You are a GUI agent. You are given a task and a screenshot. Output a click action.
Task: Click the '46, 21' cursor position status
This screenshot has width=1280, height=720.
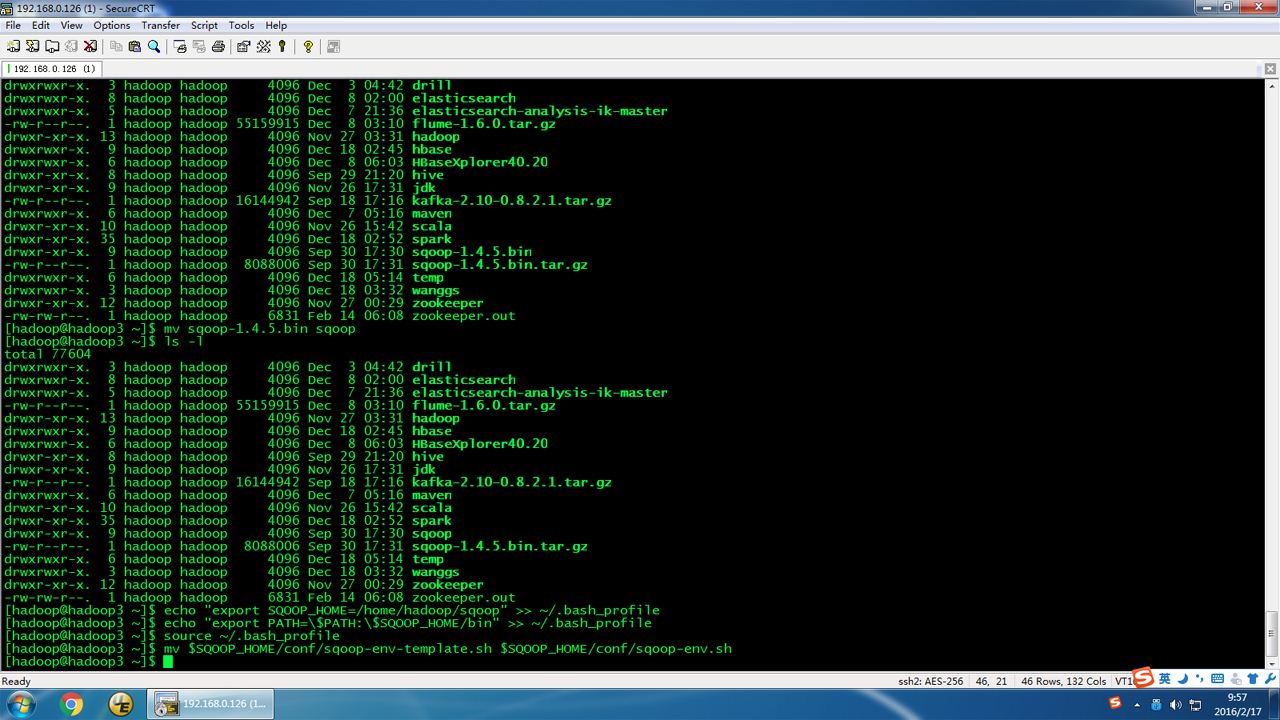click(x=991, y=681)
